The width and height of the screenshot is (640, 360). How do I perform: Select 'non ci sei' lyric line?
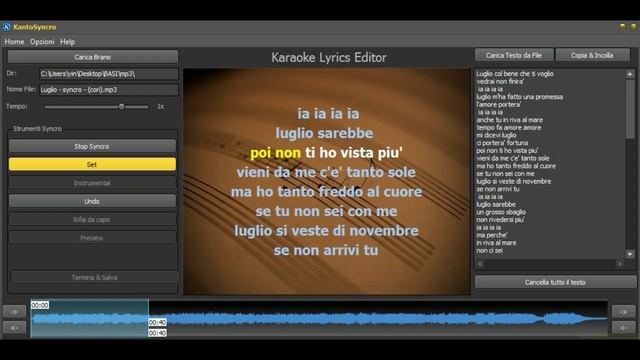489,251
